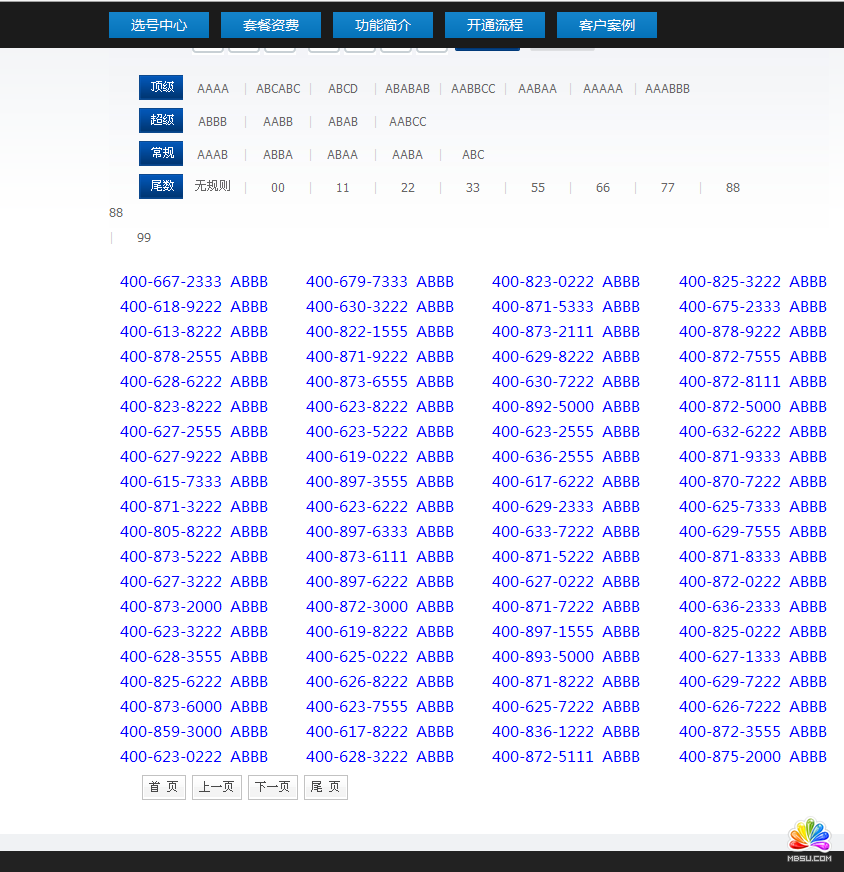Go to the 首页 first page
Image resolution: width=844 pixels, height=872 pixels.
164,788
